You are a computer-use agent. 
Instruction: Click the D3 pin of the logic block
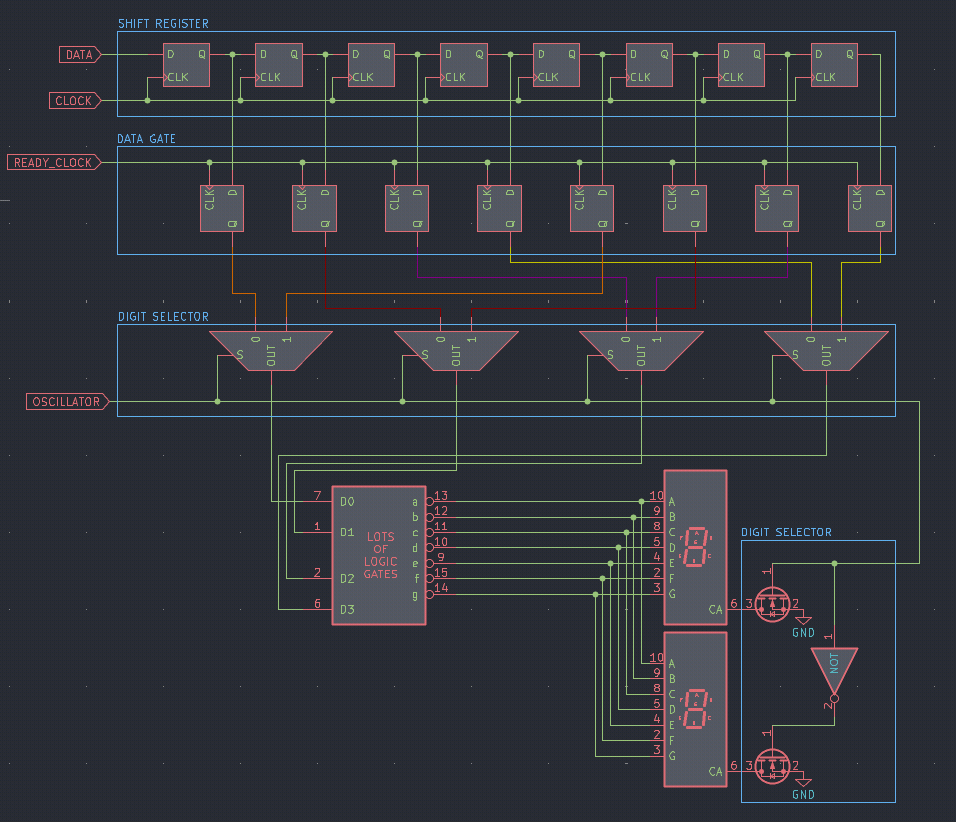347,610
